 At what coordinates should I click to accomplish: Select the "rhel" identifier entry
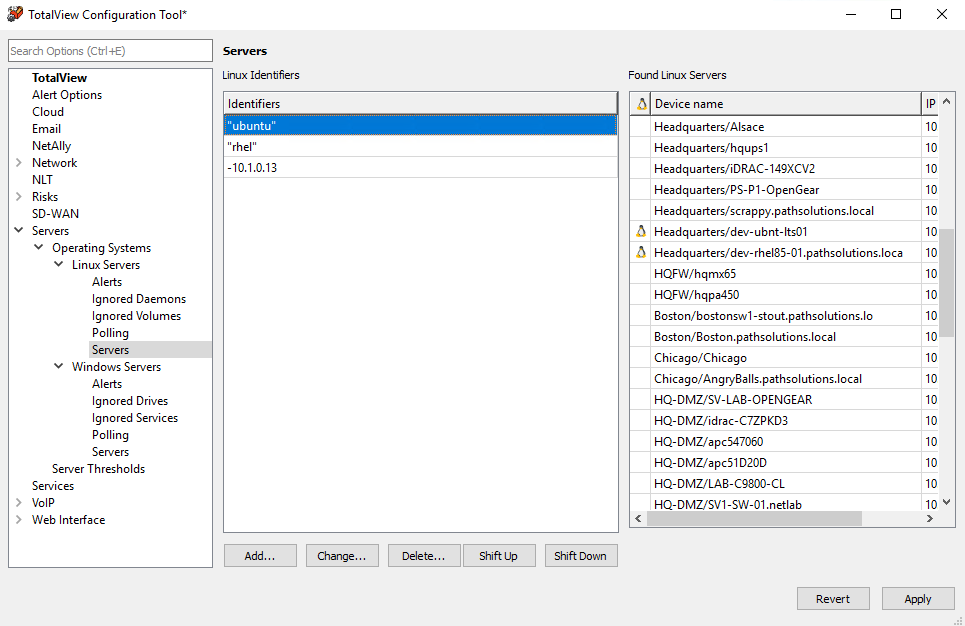[x=300, y=146]
